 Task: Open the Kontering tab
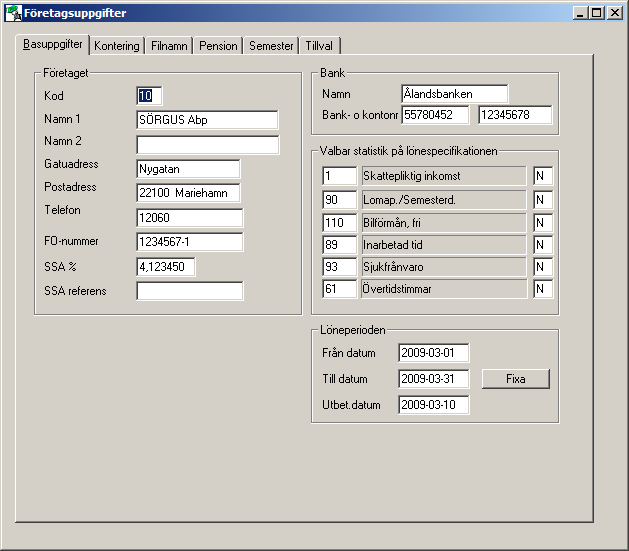[117, 46]
